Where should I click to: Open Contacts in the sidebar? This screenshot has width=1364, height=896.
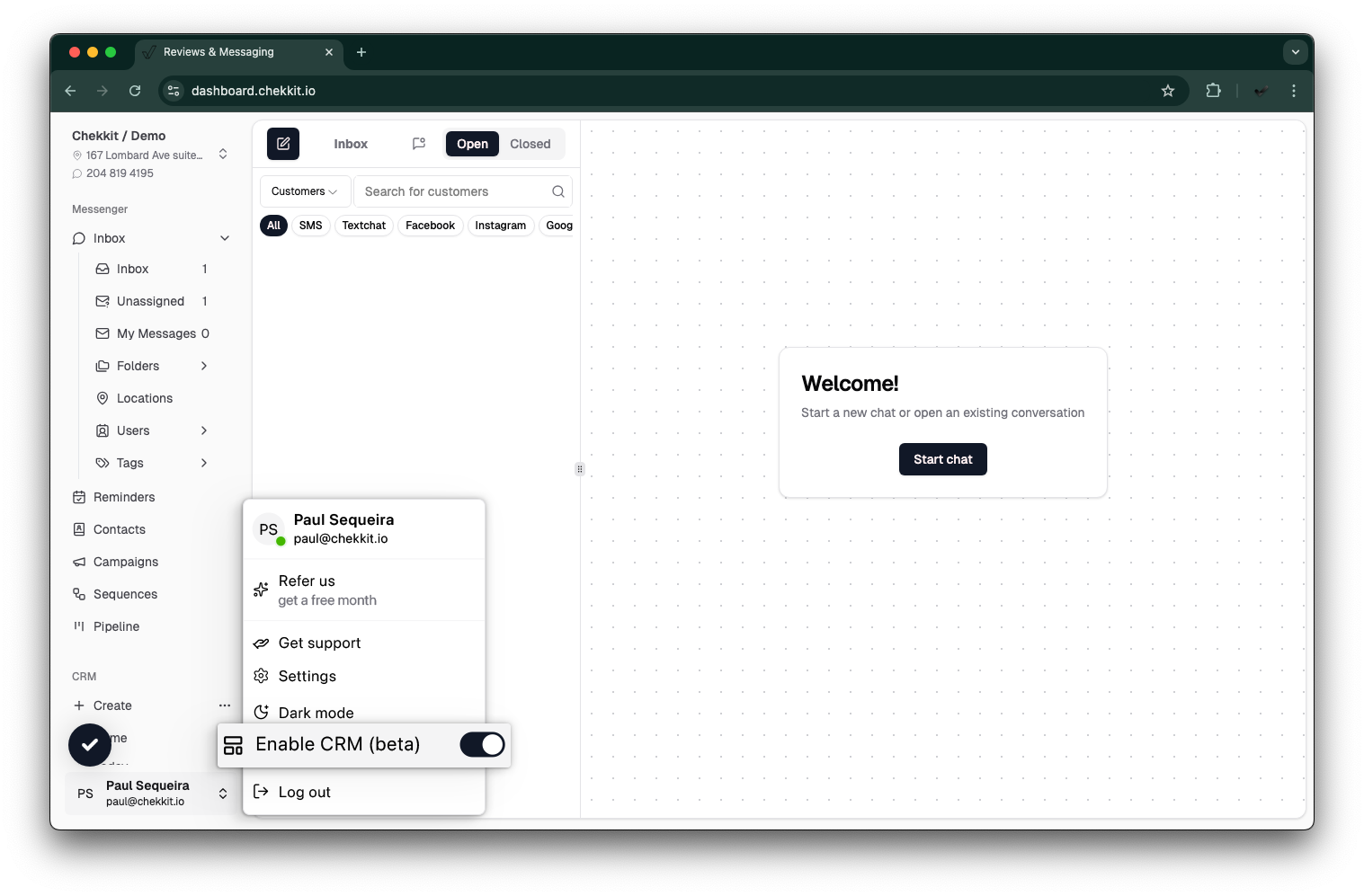tap(120, 529)
